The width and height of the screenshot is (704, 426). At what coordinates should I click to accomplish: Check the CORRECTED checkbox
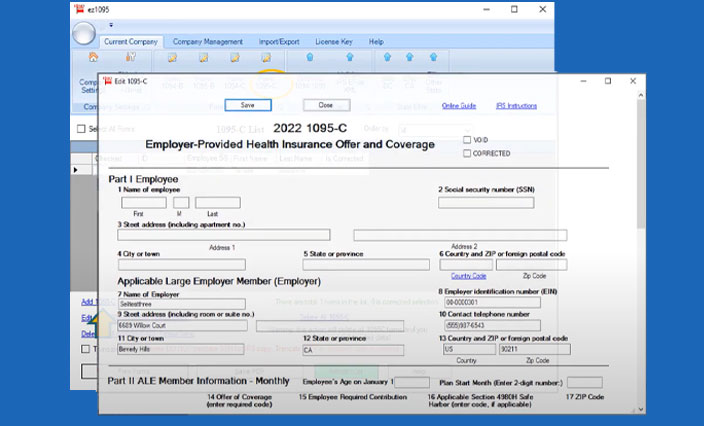[x=467, y=154]
